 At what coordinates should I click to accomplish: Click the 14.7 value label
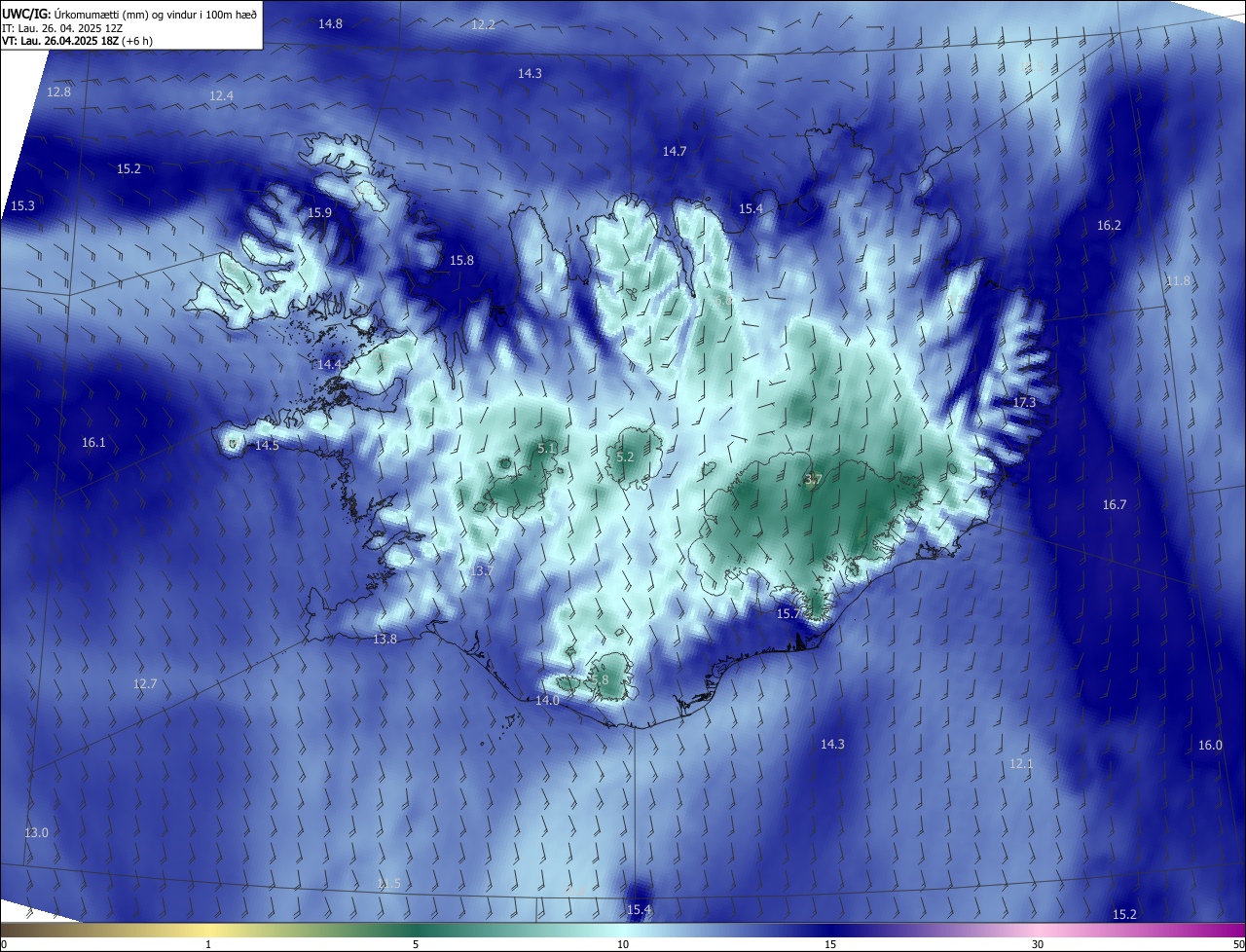coord(675,151)
